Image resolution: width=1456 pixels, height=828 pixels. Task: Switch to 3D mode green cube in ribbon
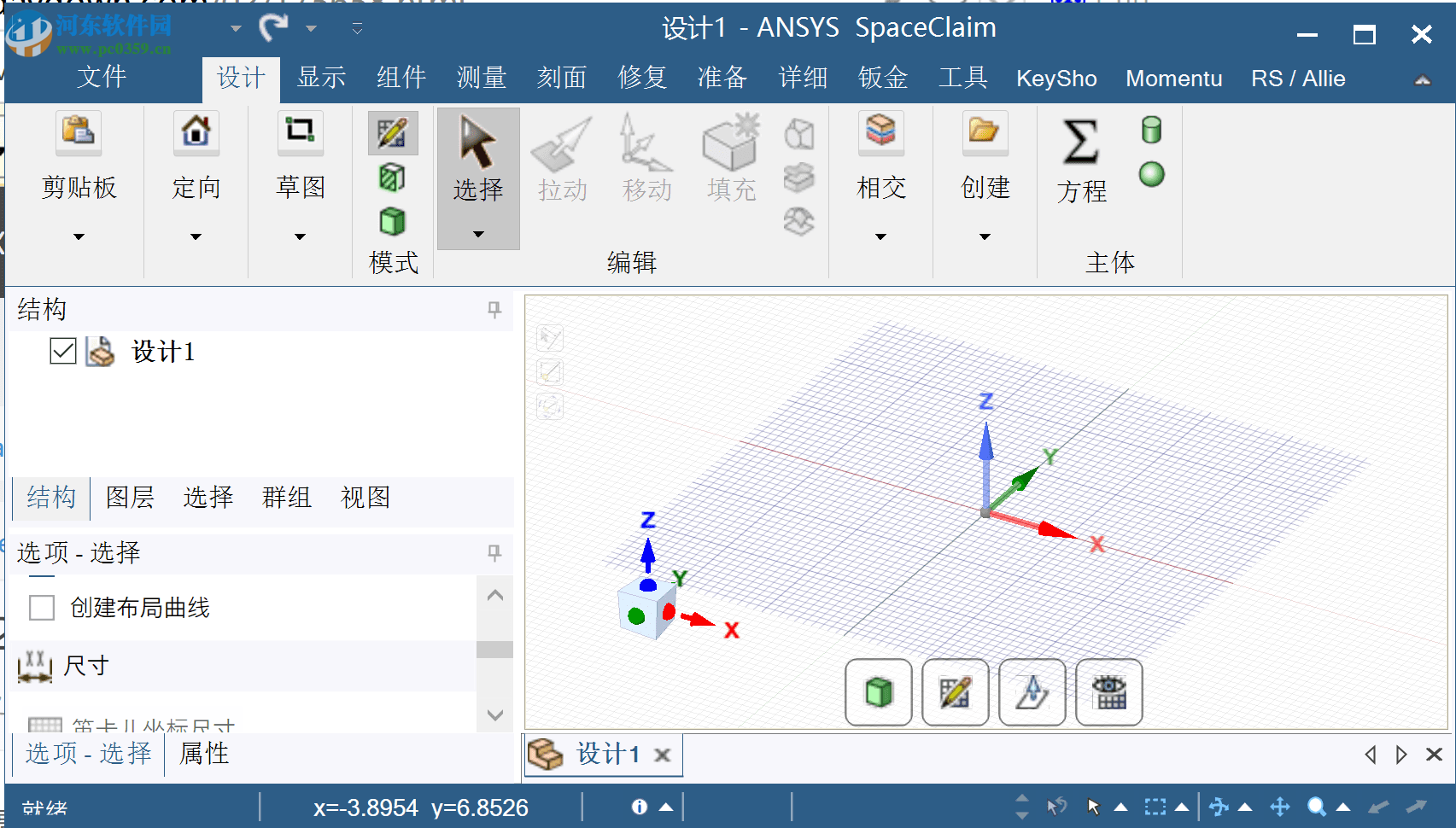(393, 222)
